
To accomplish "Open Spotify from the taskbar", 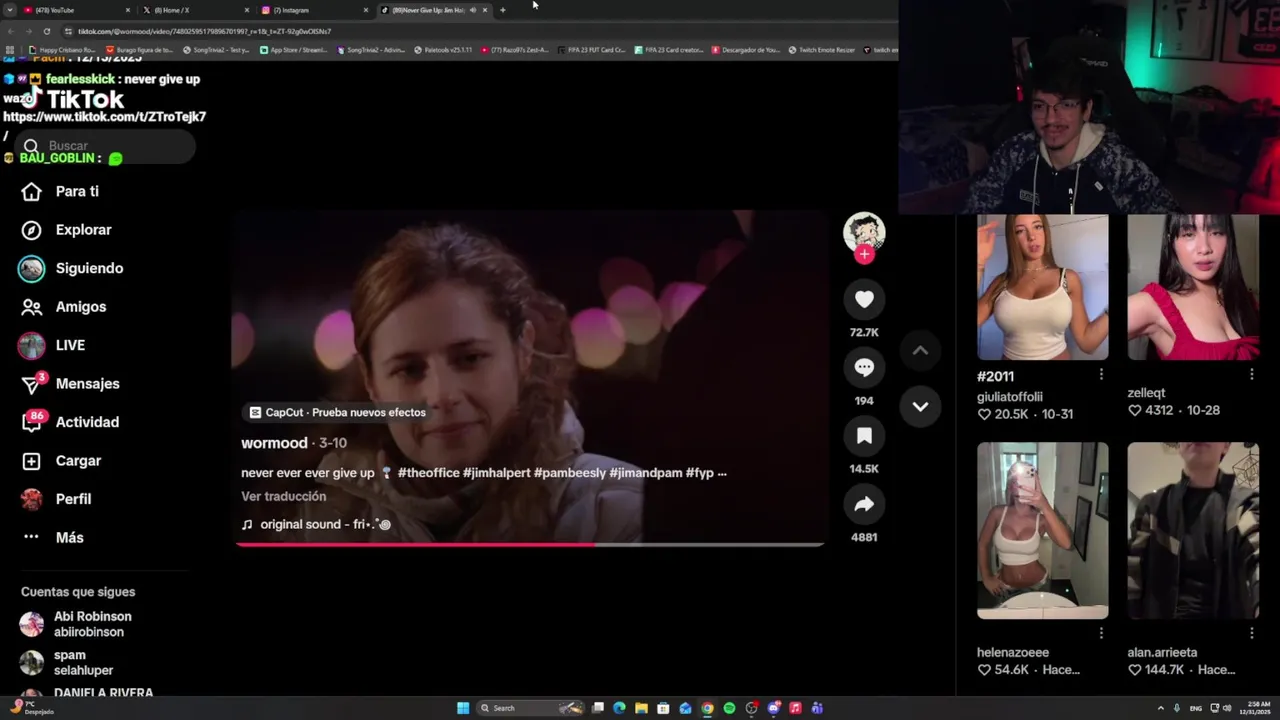I will point(729,708).
